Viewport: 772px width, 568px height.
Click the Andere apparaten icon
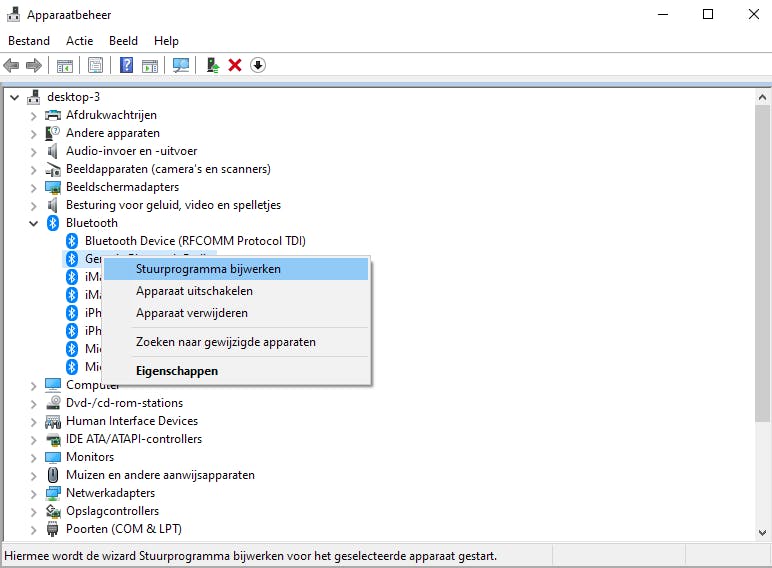pos(52,133)
